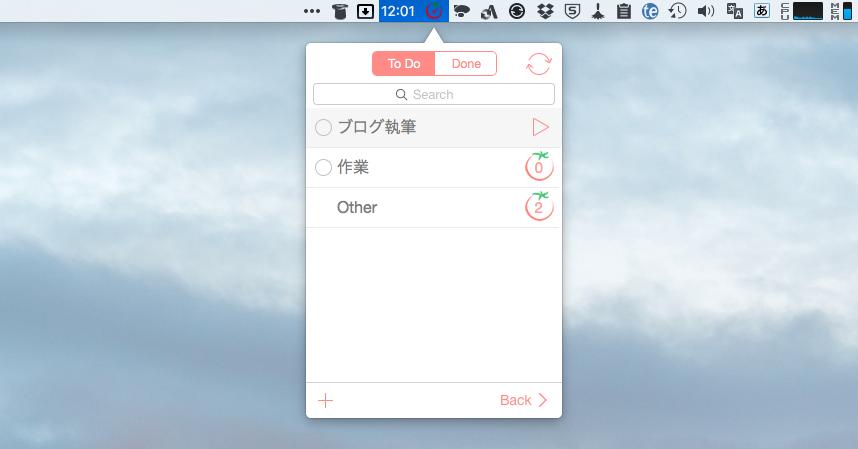Image resolution: width=858 pixels, height=449 pixels.
Task: Click the stylized A menu bar icon
Action: pyautogui.click(x=489, y=11)
